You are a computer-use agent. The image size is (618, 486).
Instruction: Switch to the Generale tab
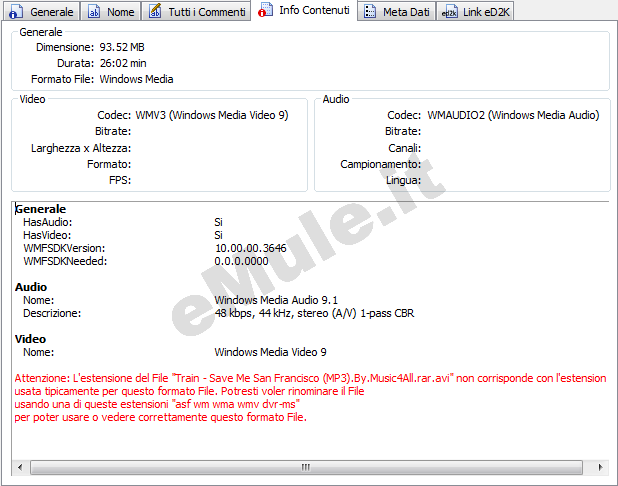click(x=41, y=11)
